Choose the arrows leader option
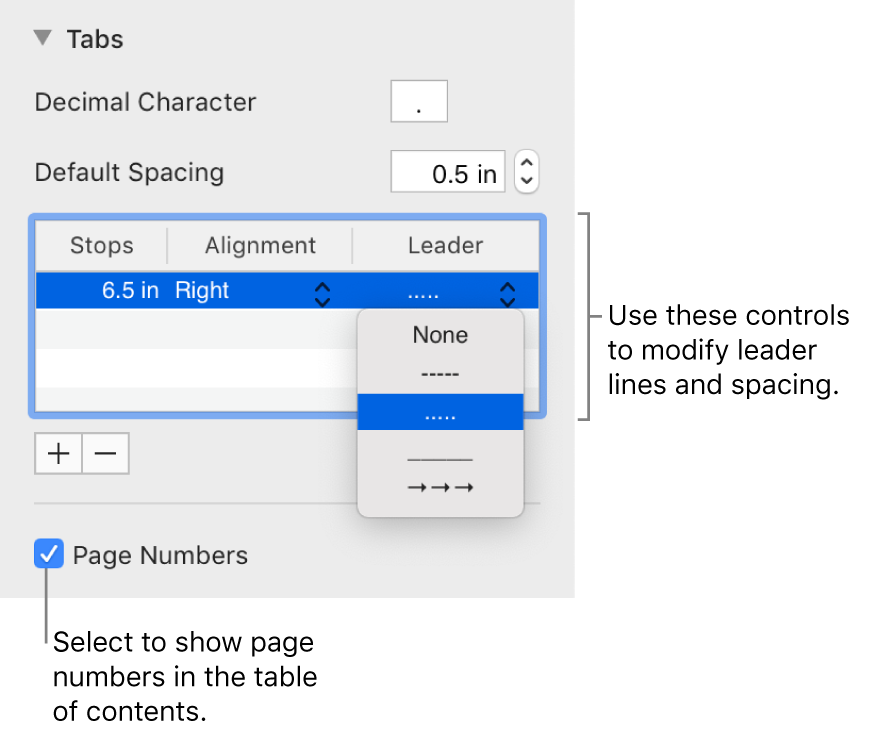The width and height of the screenshot is (870, 734). point(440,487)
